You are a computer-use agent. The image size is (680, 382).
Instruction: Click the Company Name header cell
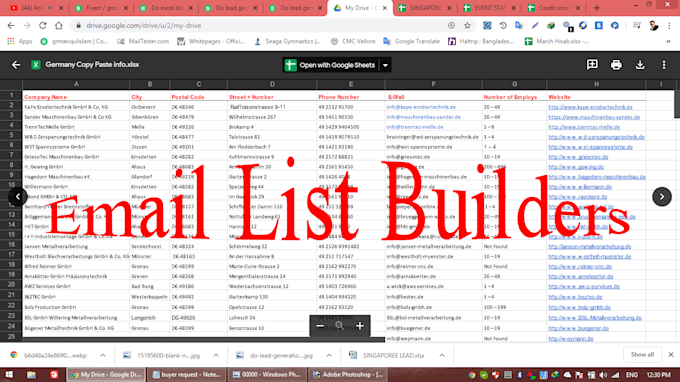76,97
